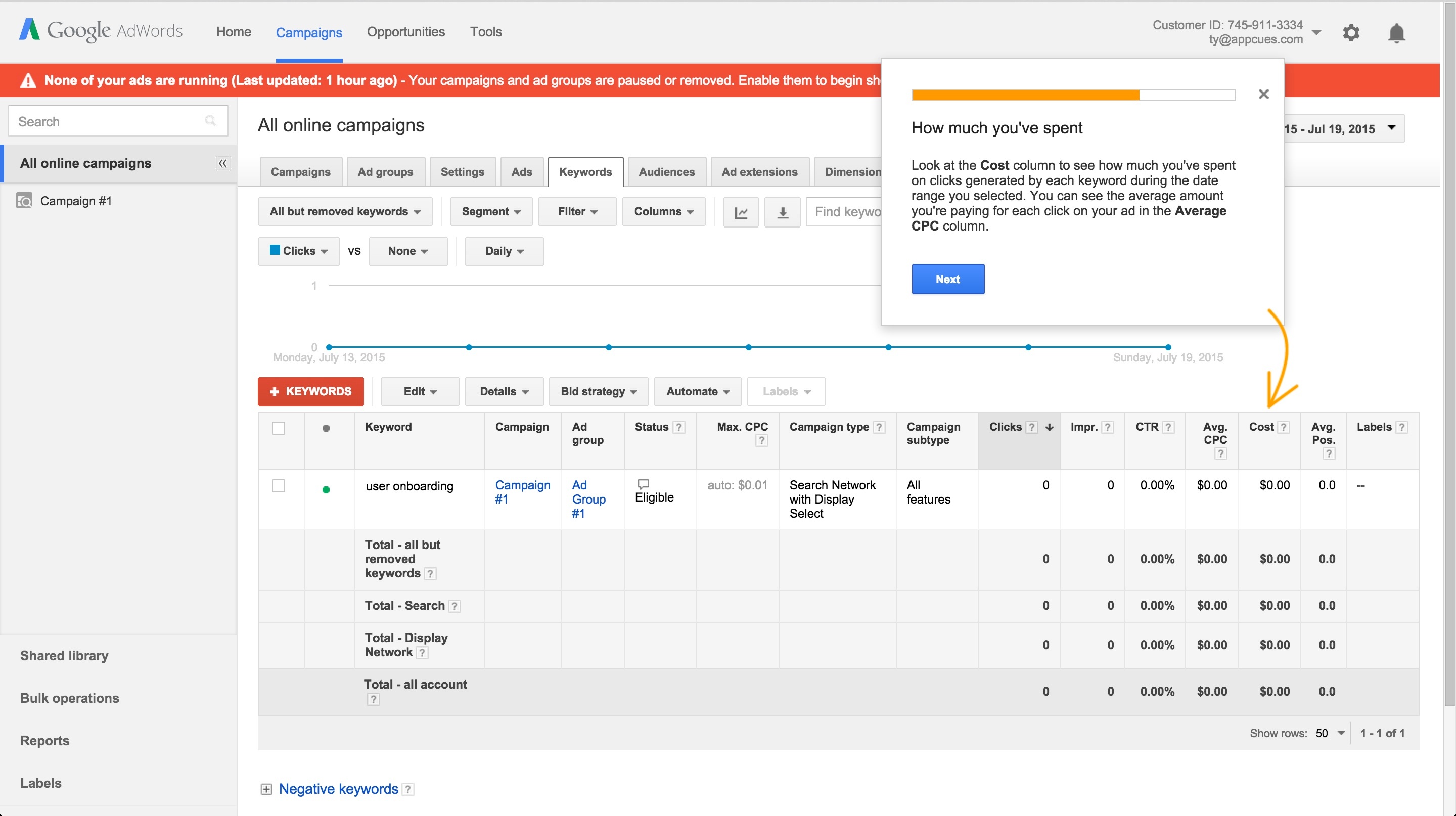
Task: Switch to the Ad extensions tab
Action: 760,172
